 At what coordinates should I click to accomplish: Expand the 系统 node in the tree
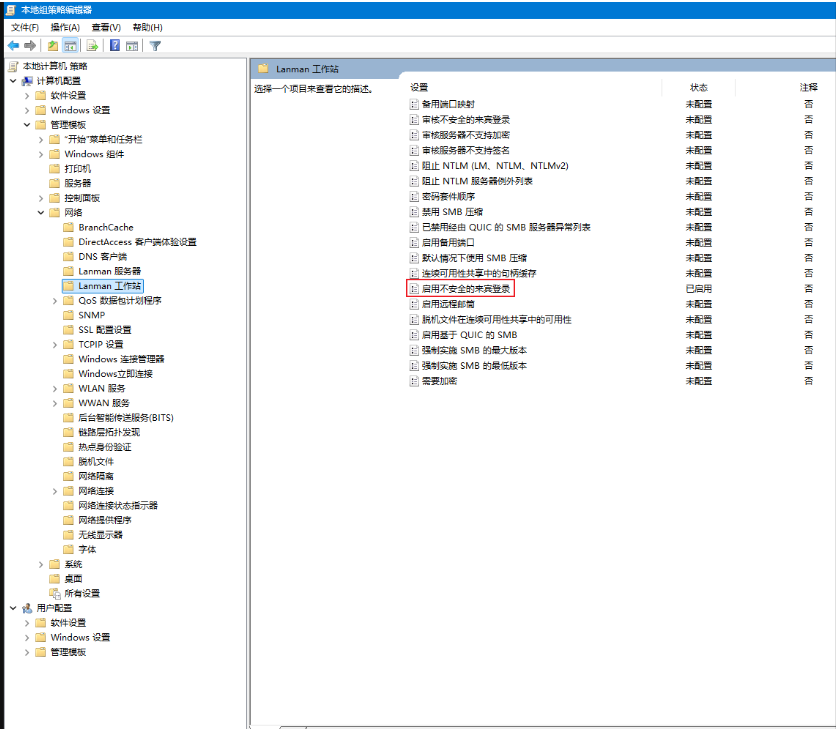[x=39, y=563]
